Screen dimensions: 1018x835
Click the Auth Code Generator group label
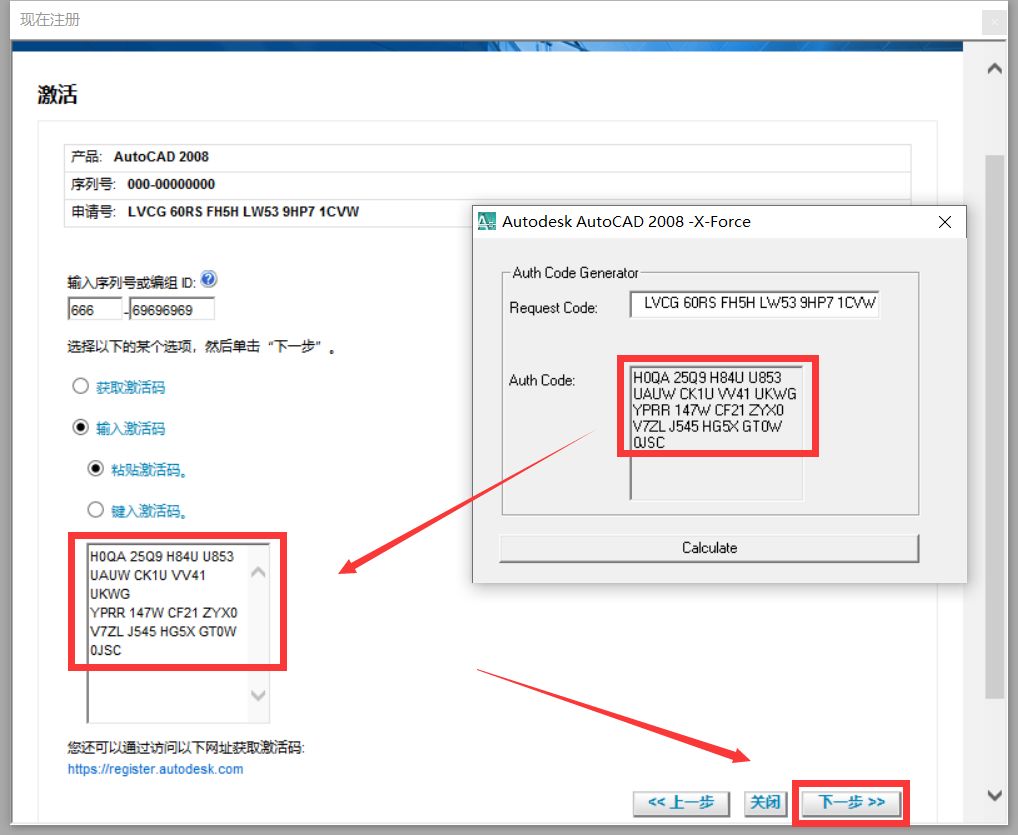(x=575, y=273)
